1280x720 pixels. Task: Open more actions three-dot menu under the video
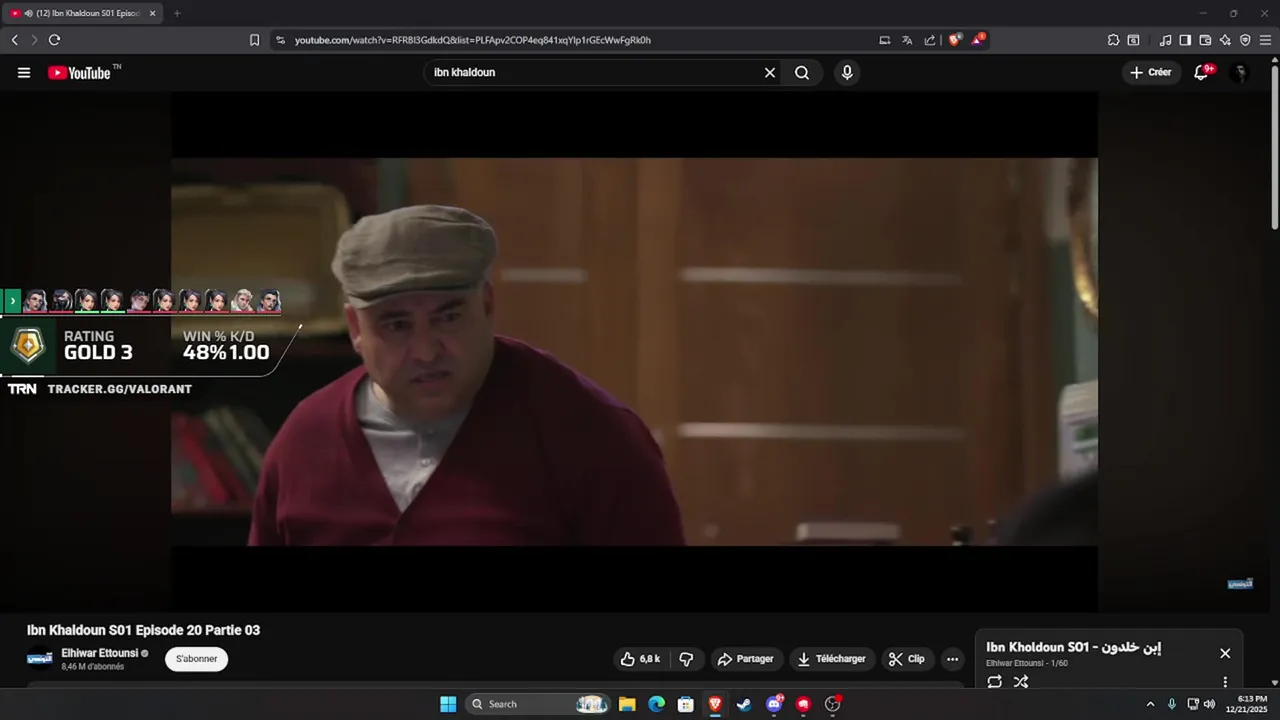[x=952, y=659]
